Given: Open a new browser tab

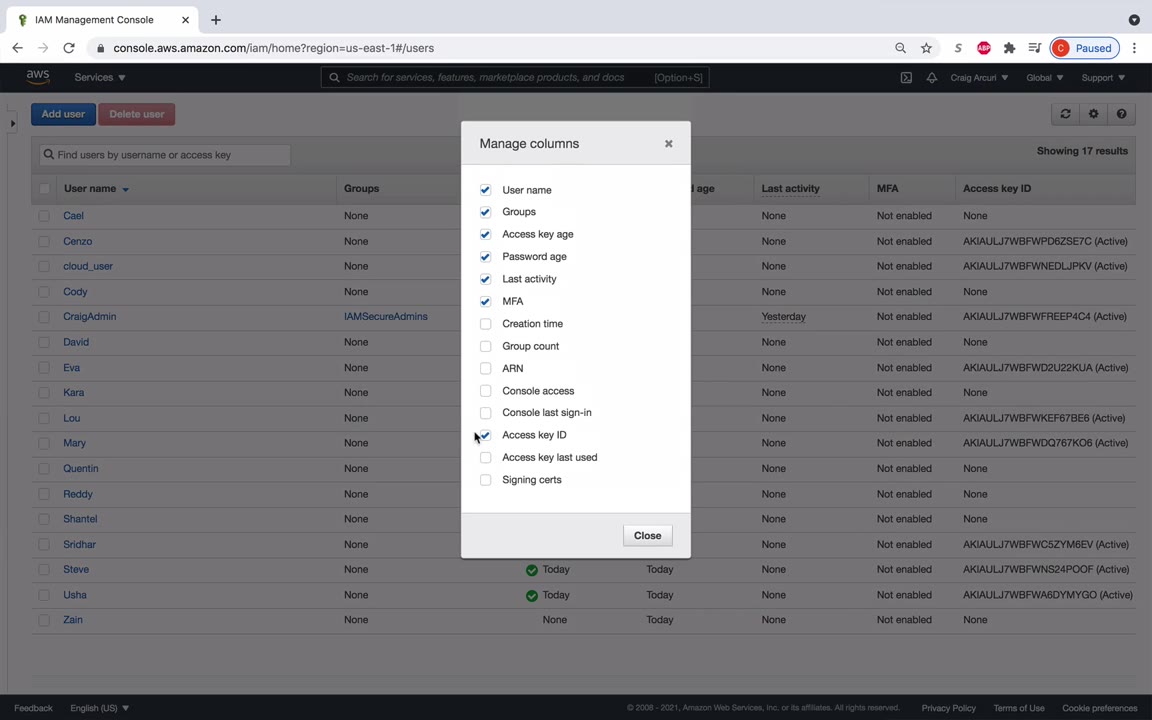Looking at the screenshot, I should [x=215, y=20].
